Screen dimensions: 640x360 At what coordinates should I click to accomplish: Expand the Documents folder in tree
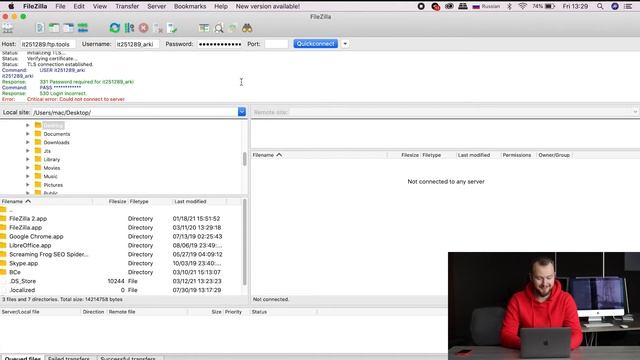click(28, 134)
